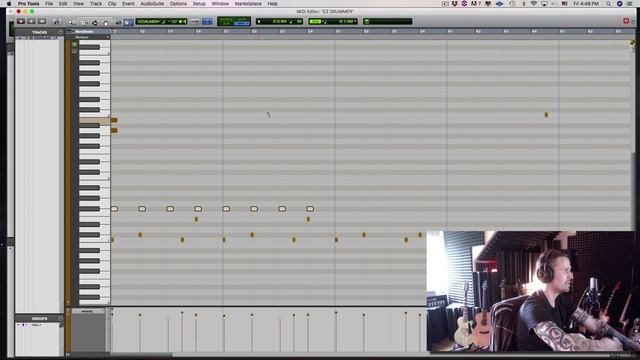Image resolution: width=640 pixels, height=360 pixels.
Task: Open the AirPlay display menu icon
Action: click(x=544, y=4)
